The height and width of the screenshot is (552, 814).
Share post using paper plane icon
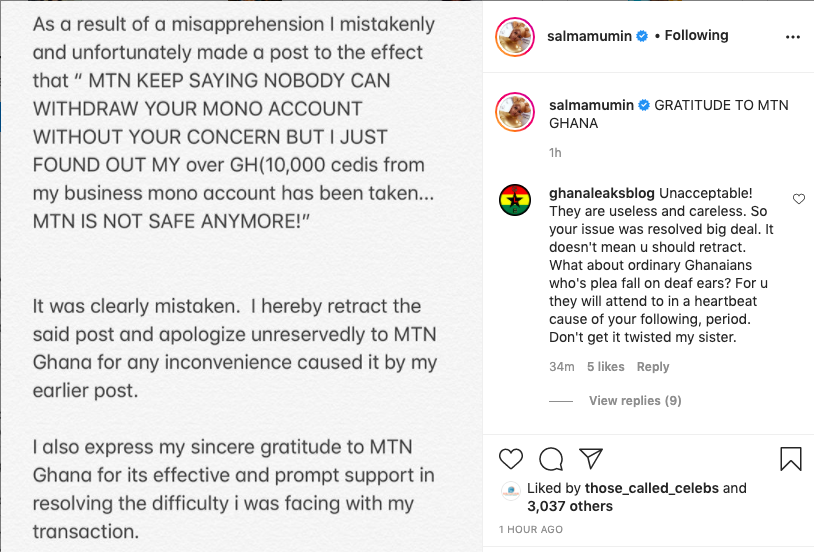[x=591, y=458]
